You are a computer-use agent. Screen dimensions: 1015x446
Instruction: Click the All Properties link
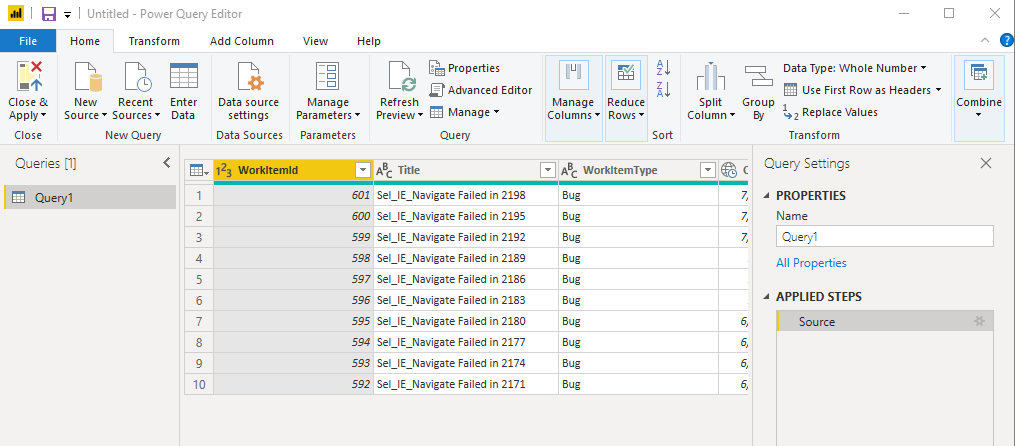(811, 263)
